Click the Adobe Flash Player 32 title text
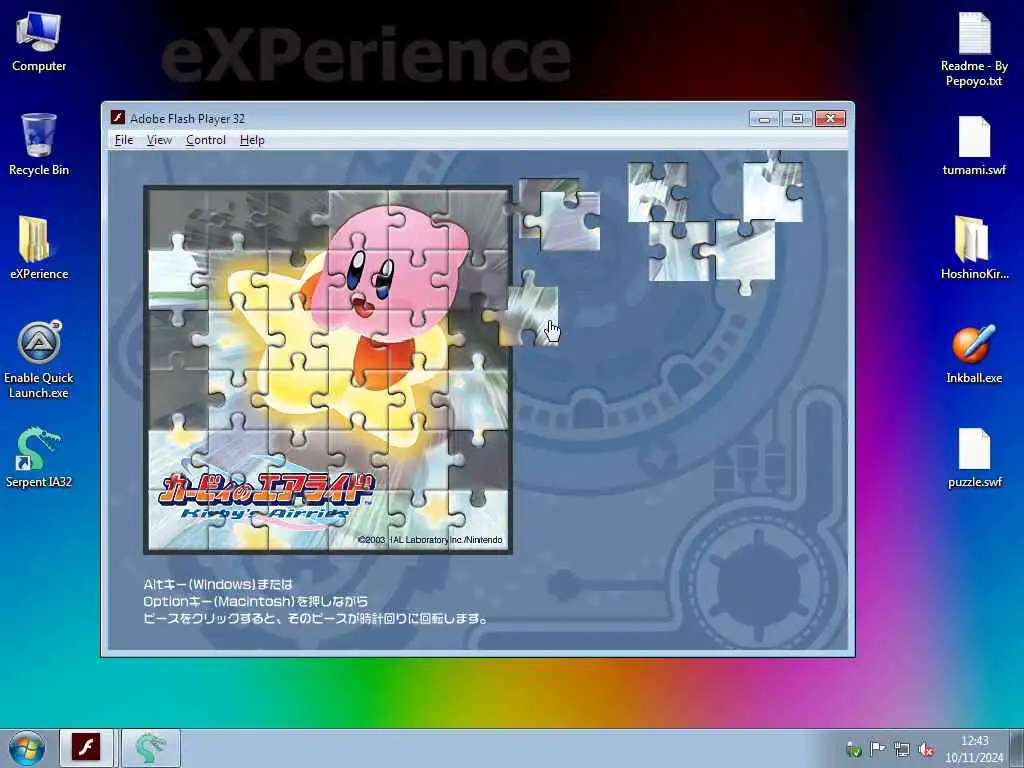 pos(187,119)
